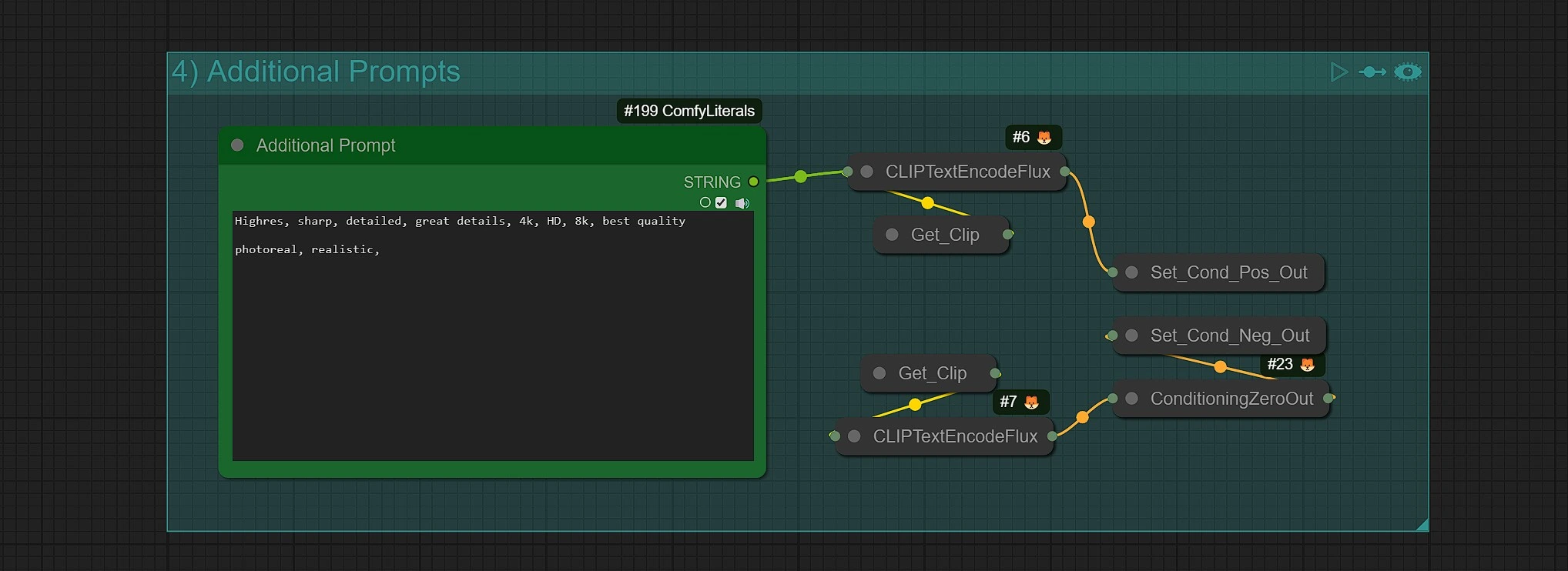Click the fox icon on the #23 badge
Image resolution: width=1568 pixels, height=571 pixels.
point(1307,365)
